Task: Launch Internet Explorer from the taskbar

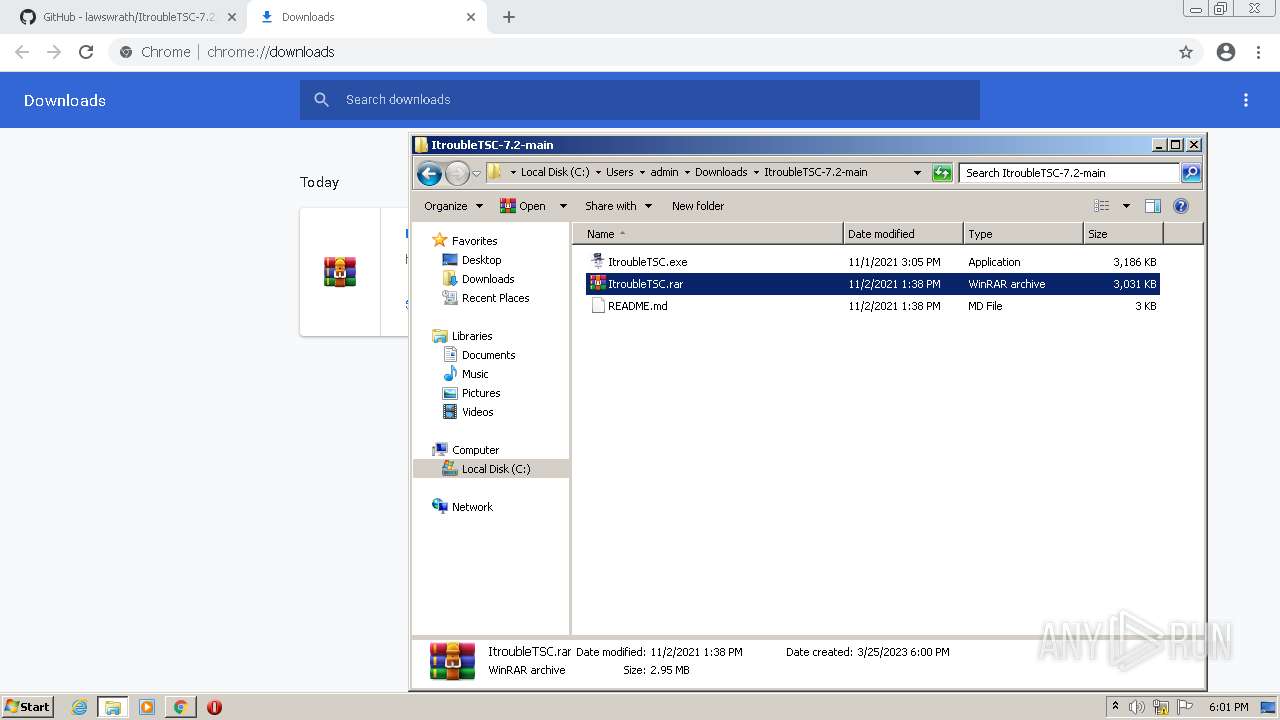Action: tap(80, 707)
